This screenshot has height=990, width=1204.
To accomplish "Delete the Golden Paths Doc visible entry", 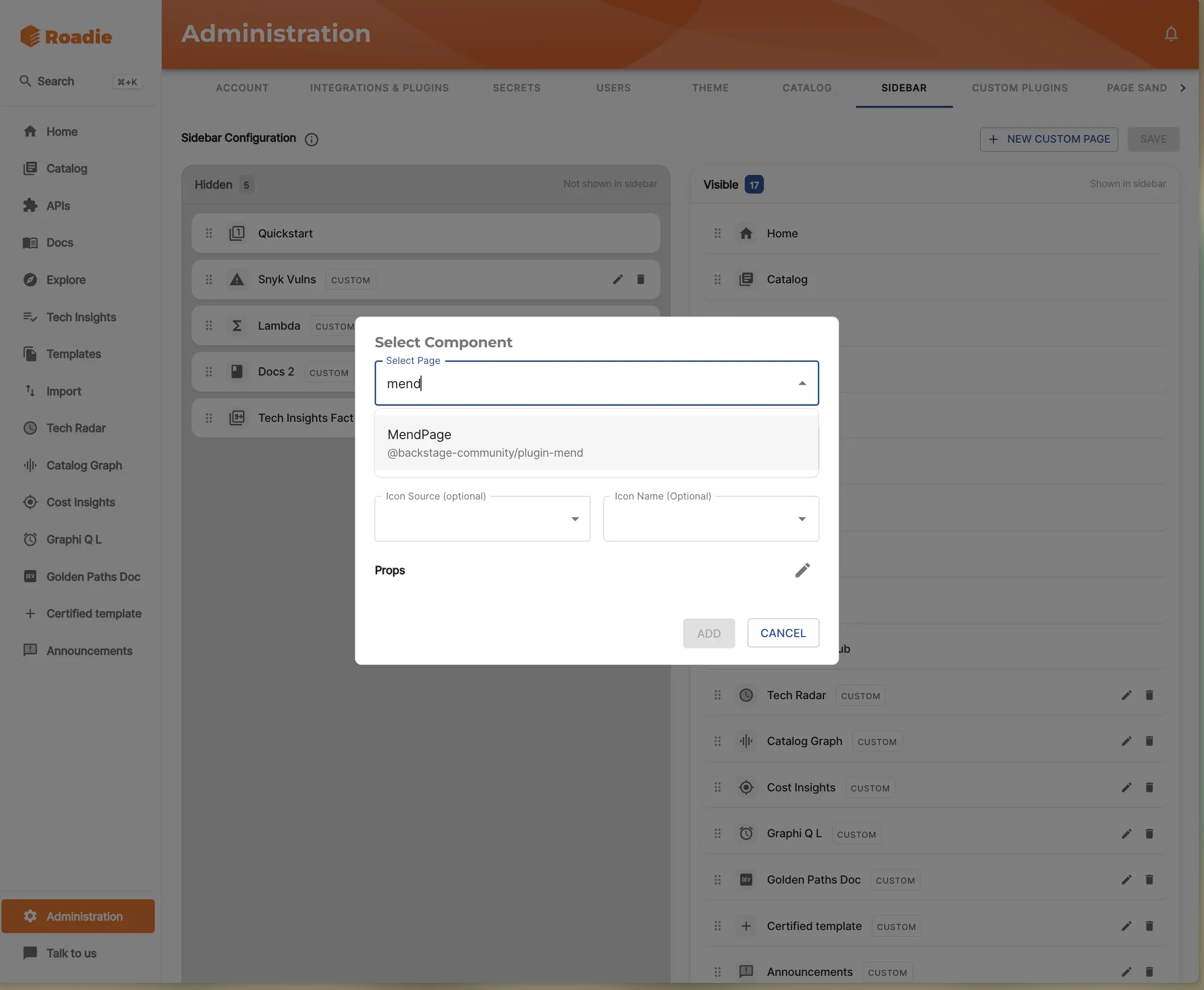I will click(1149, 880).
